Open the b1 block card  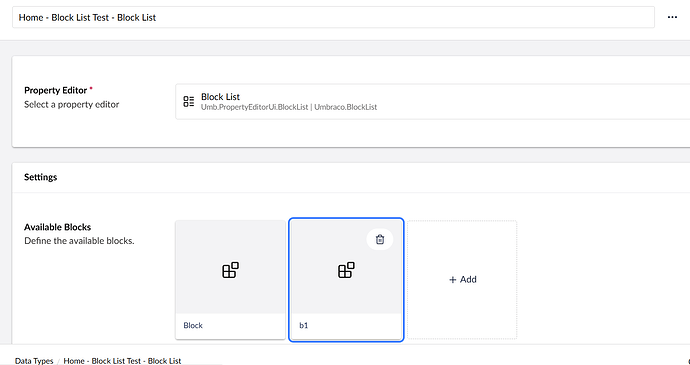[346, 280]
